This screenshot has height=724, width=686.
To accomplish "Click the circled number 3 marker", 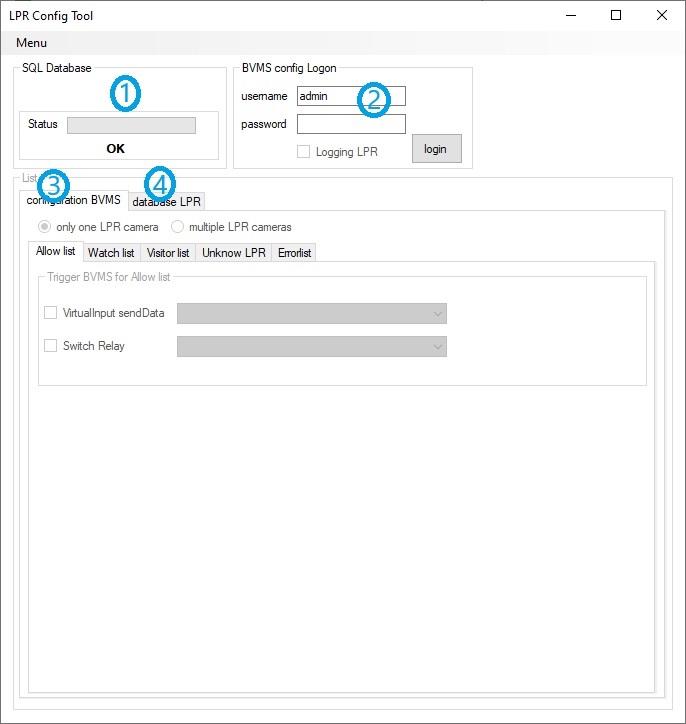I will pyautogui.click(x=52, y=186).
